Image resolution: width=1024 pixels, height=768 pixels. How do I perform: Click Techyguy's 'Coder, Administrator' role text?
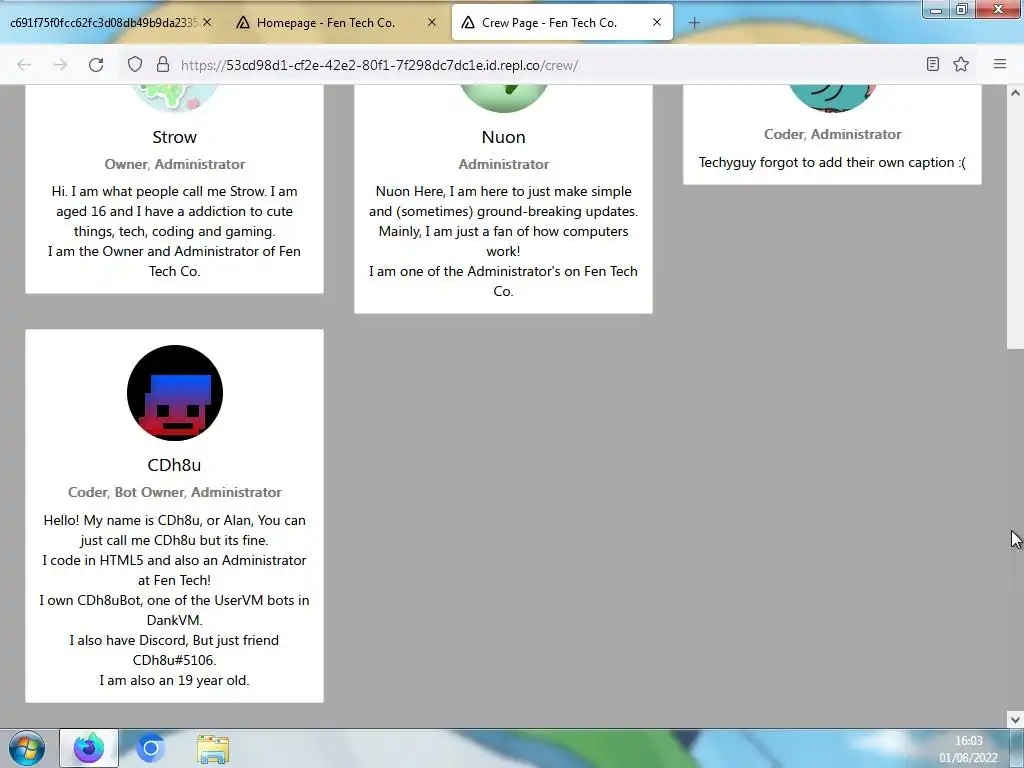click(x=833, y=135)
